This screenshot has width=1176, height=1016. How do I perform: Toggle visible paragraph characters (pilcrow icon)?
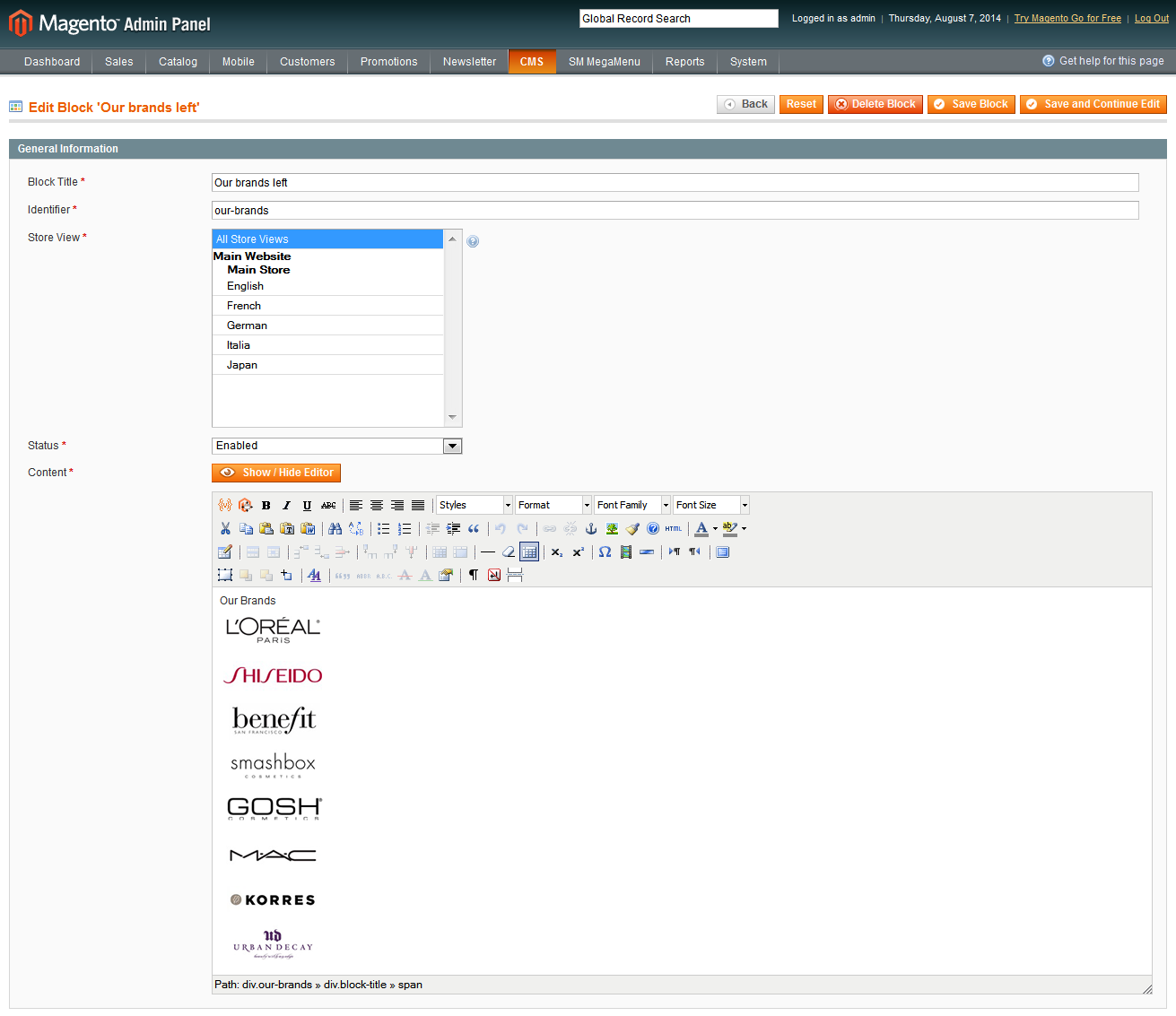tap(474, 575)
